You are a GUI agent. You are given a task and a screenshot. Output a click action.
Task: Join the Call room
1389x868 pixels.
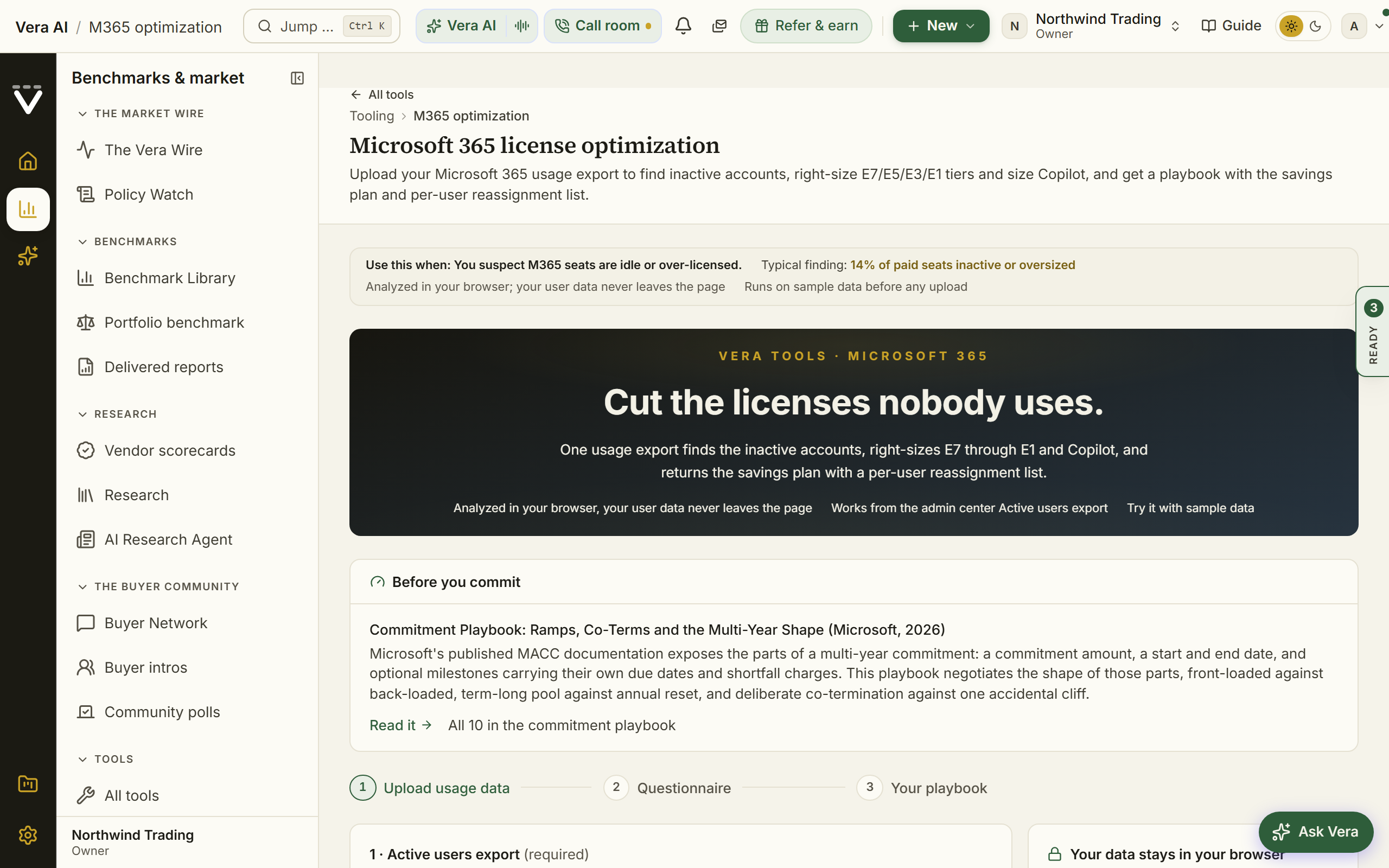603,26
